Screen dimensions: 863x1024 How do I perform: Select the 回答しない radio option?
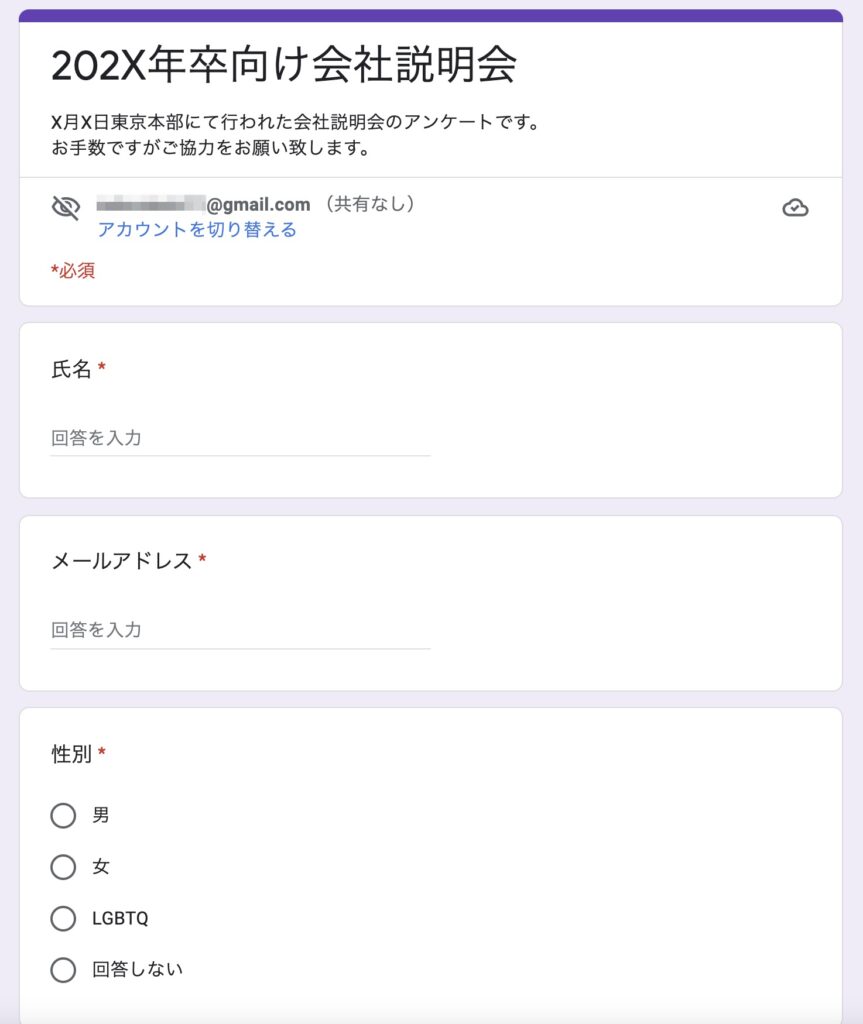point(63,970)
